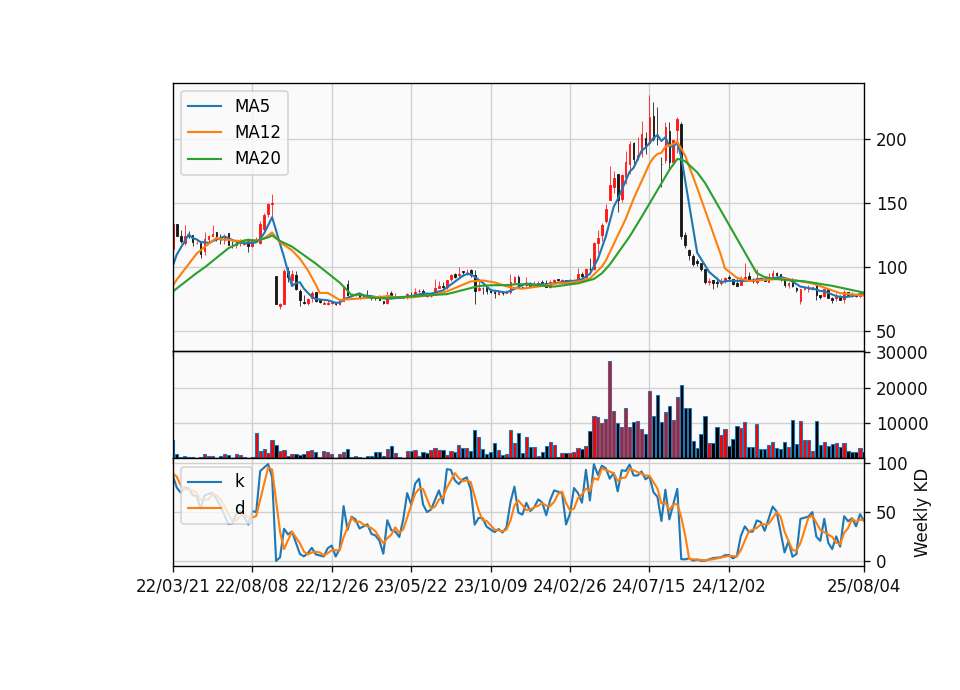The image size is (960, 690).
Task: Click the tallest volume bar near 30000
Action: [x=610, y=410]
